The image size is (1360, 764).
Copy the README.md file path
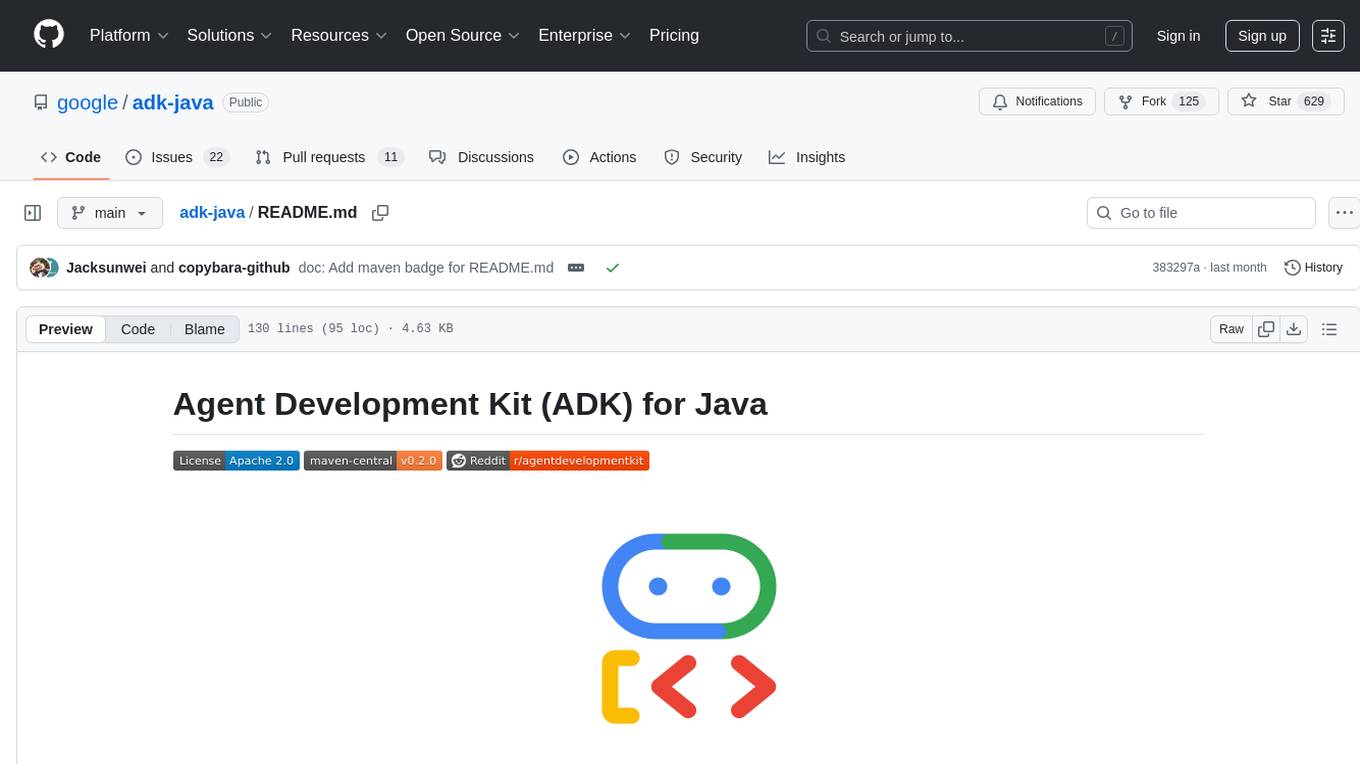[380, 213]
